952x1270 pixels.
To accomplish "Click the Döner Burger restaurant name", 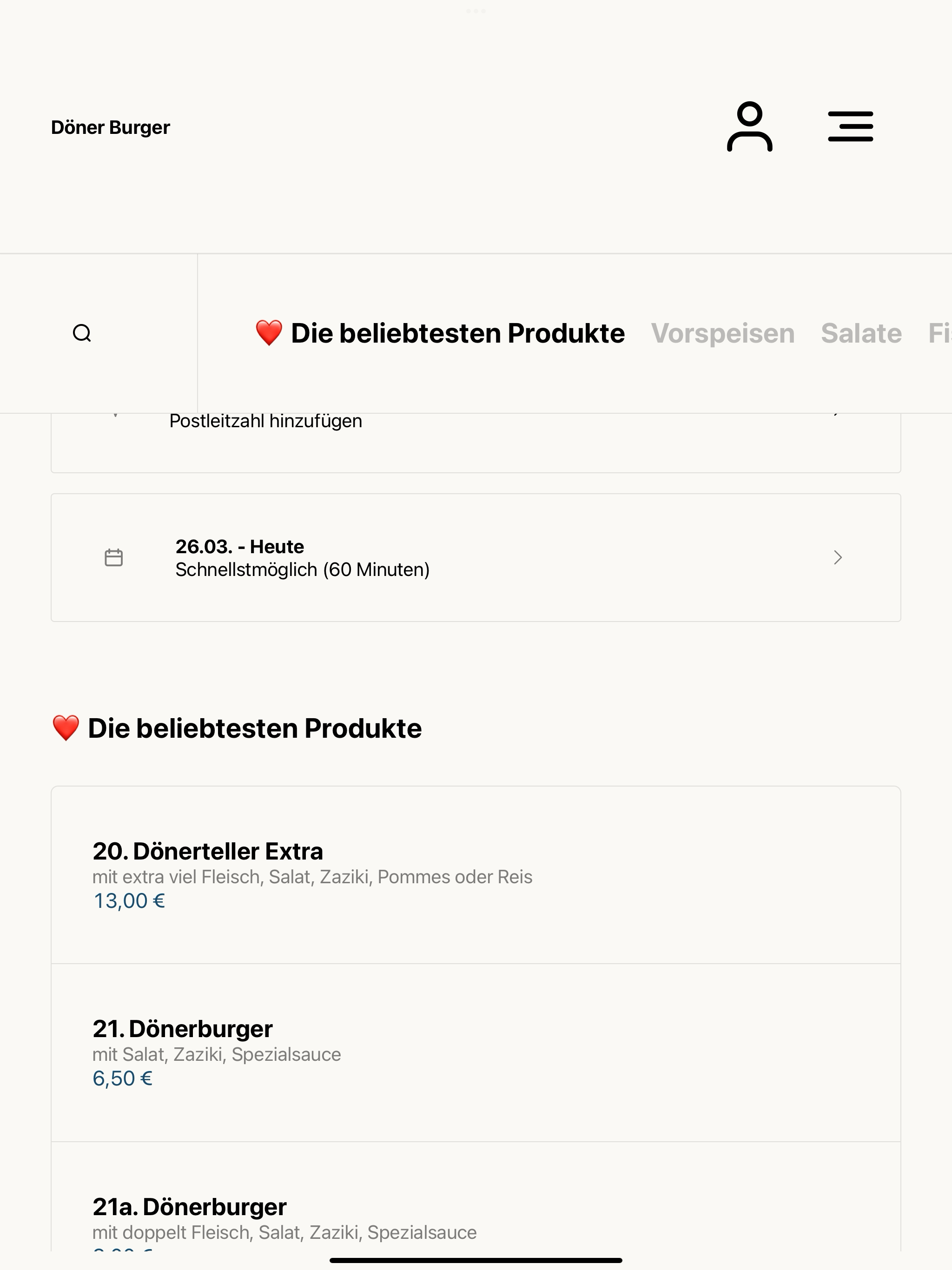I will [x=110, y=127].
